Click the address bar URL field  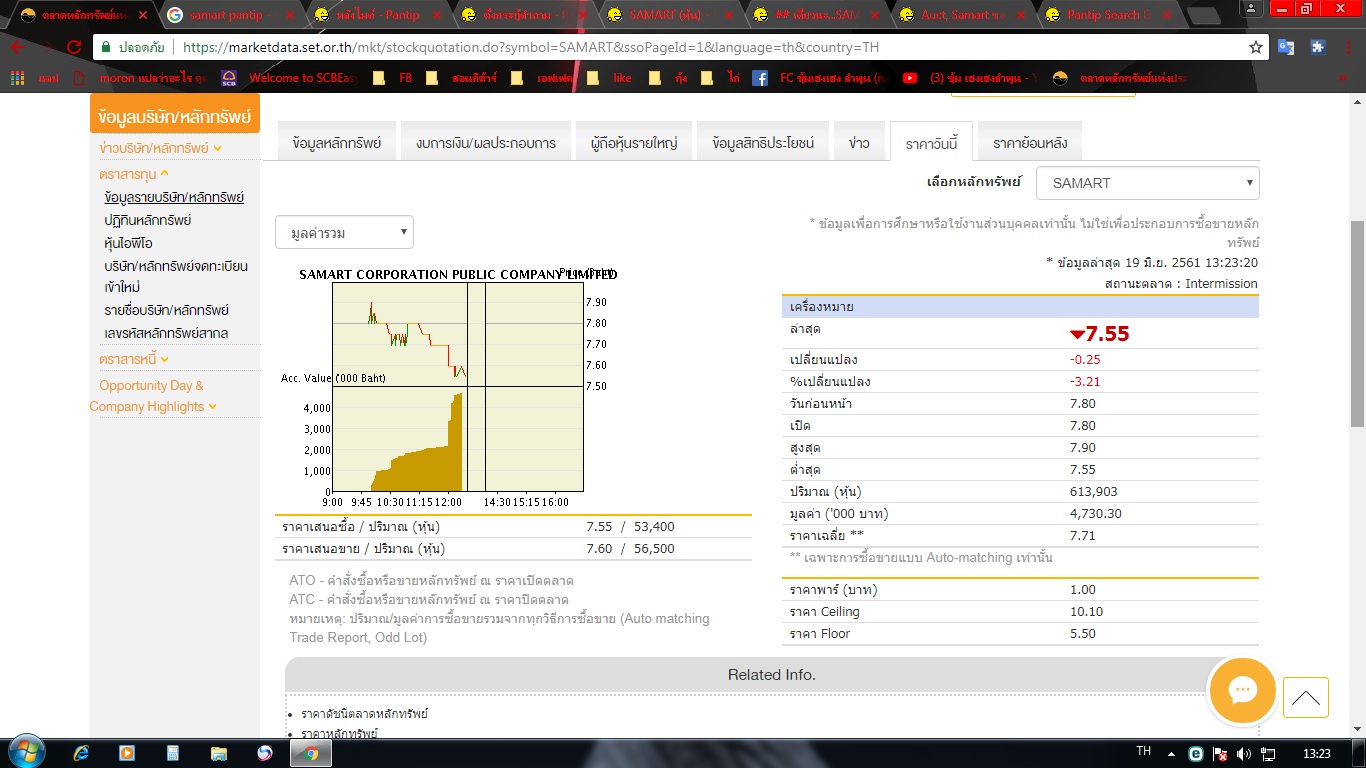(x=680, y=47)
